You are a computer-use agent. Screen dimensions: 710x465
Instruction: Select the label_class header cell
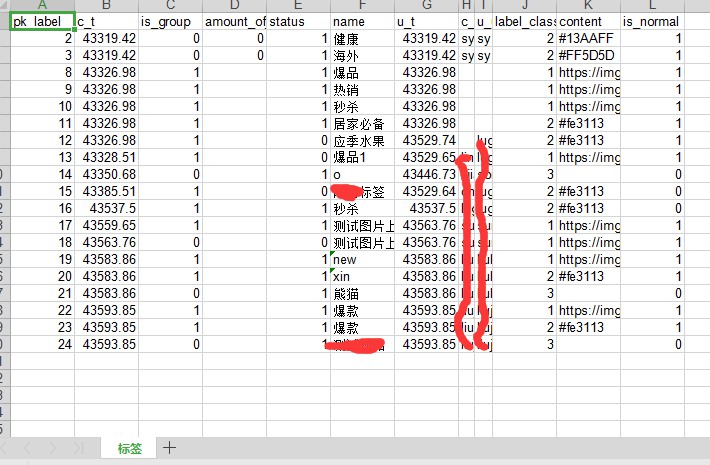point(524,22)
